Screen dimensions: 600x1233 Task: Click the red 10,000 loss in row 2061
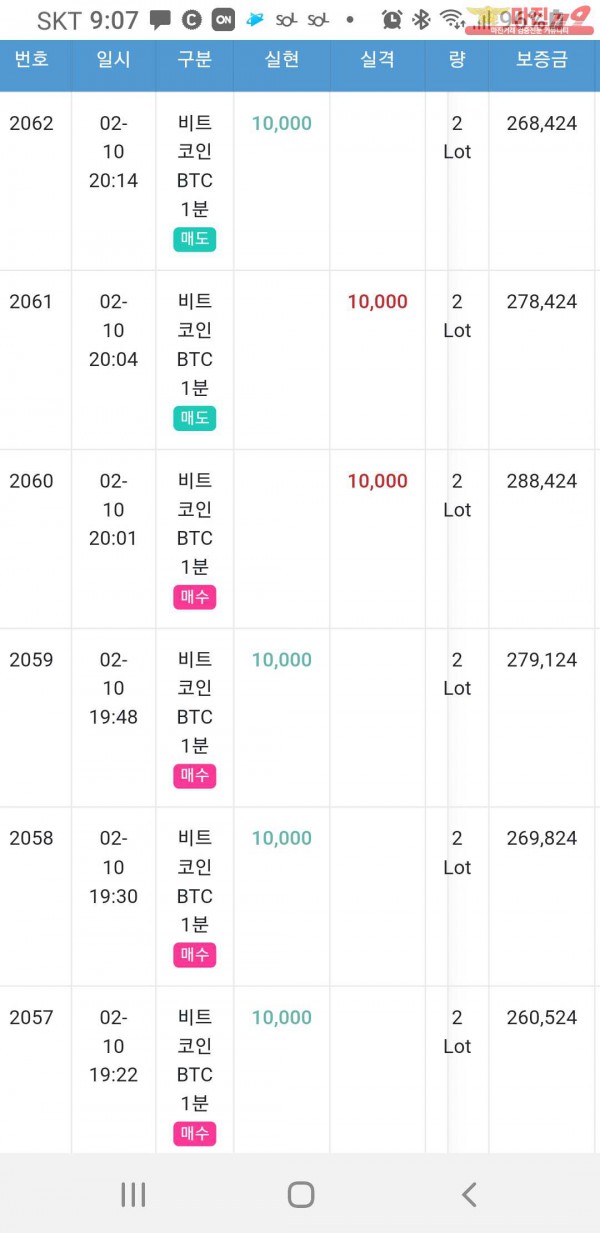point(377,302)
